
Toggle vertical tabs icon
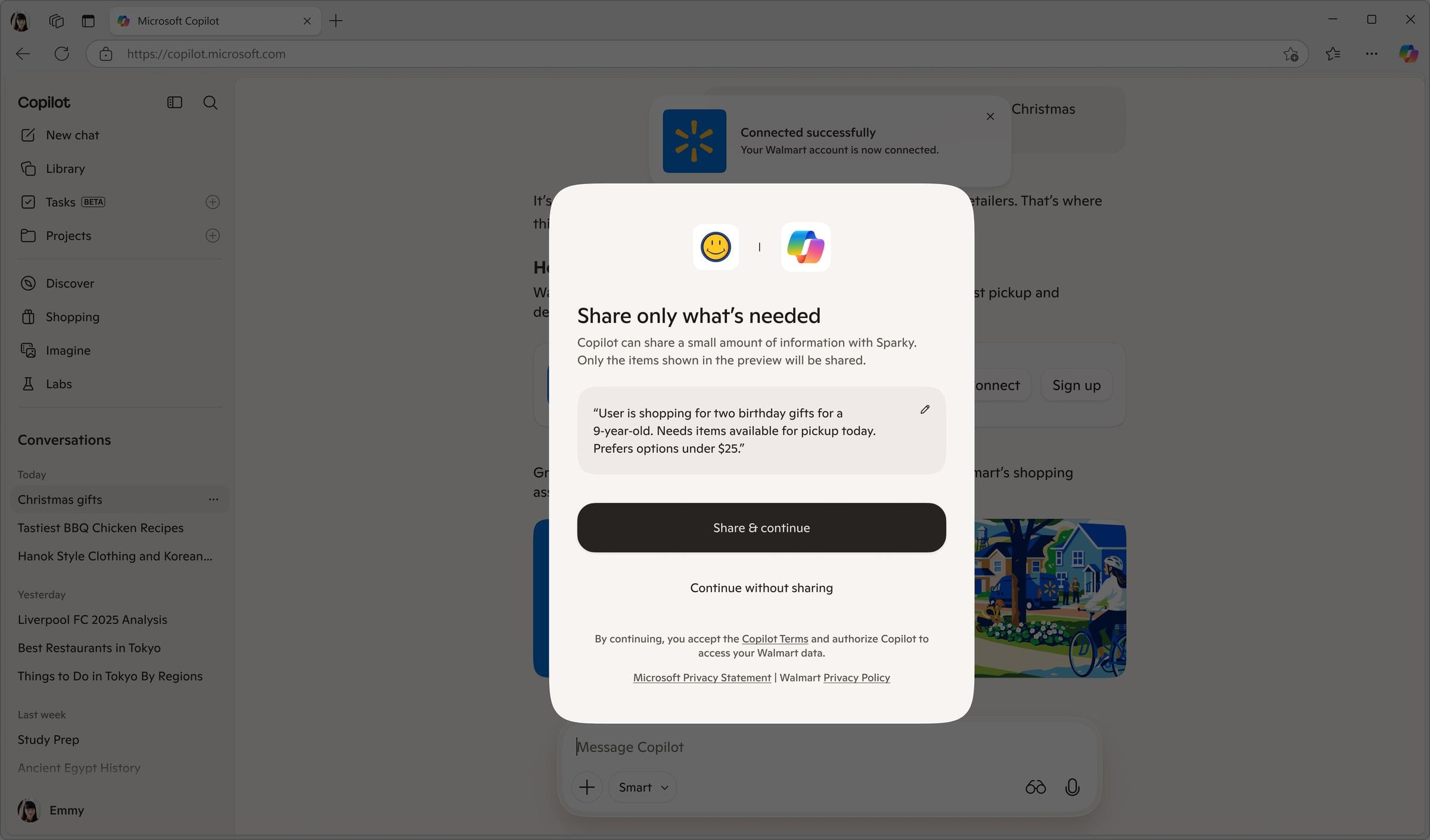pyautogui.click(x=88, y=21)
